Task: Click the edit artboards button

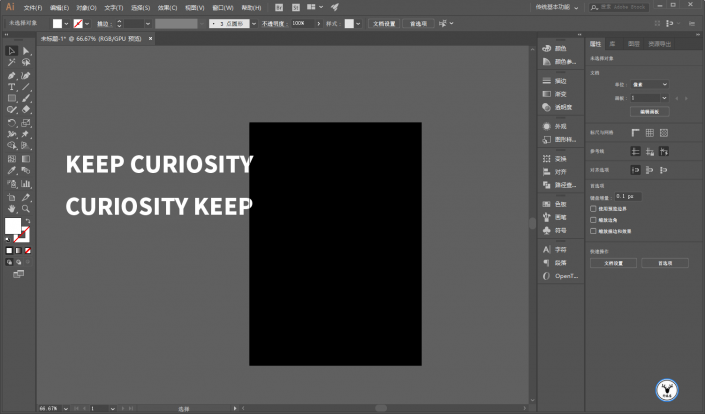Action: (649, 111)
